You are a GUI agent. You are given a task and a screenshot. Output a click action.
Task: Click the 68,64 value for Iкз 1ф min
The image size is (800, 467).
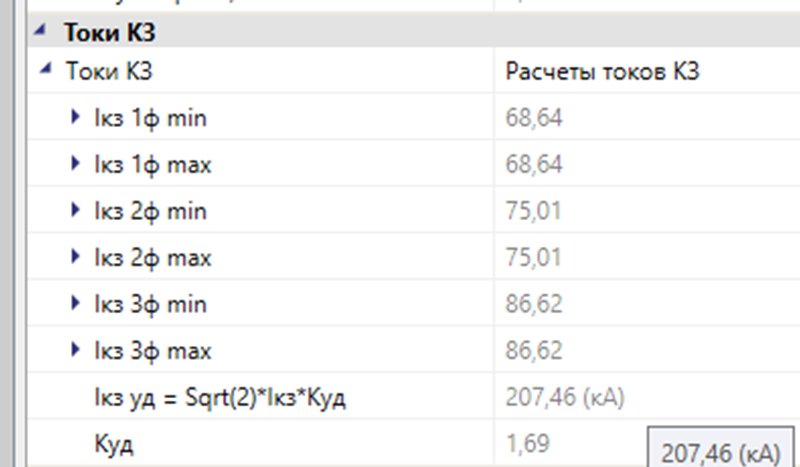pyautogui.click(x=535, y=119)
